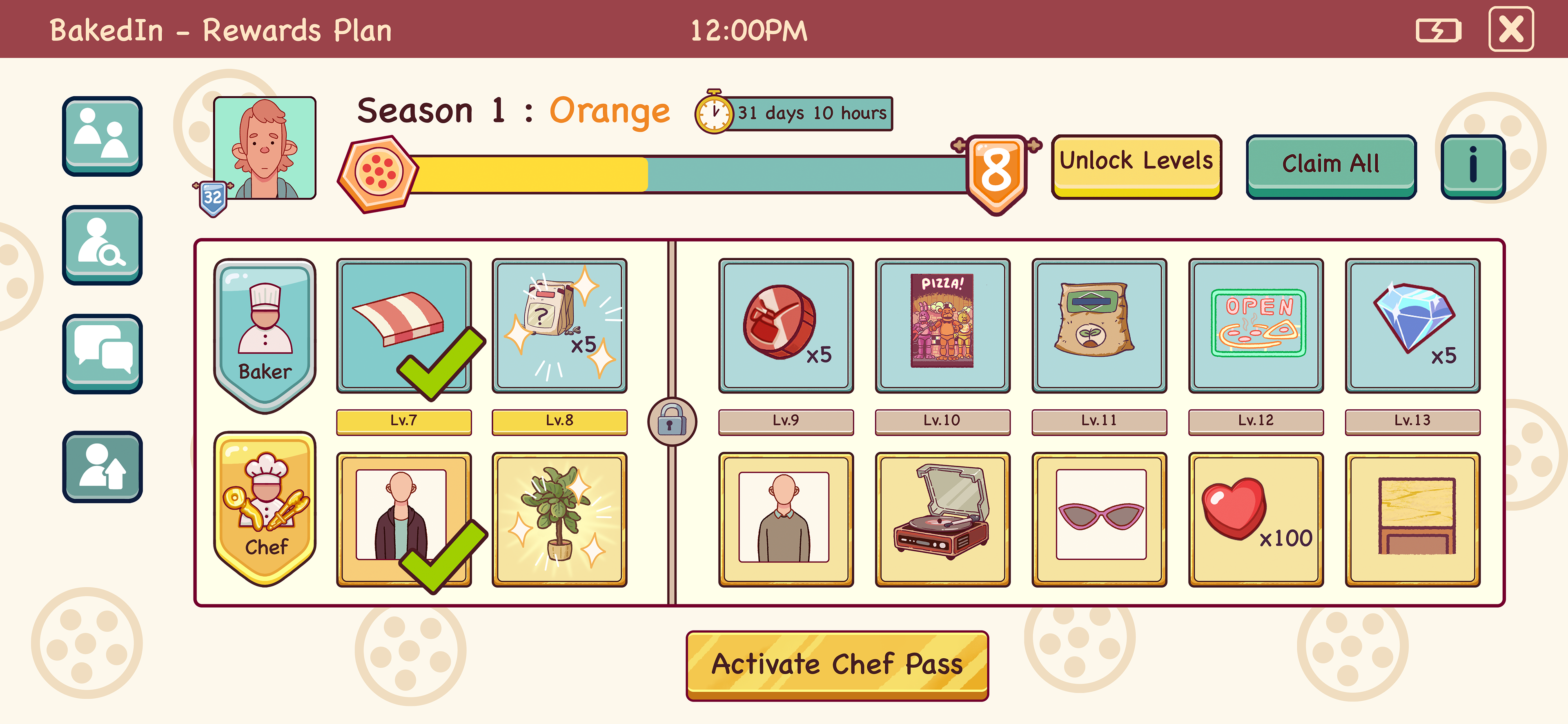Click the Activate Chef Pass button

837,666
